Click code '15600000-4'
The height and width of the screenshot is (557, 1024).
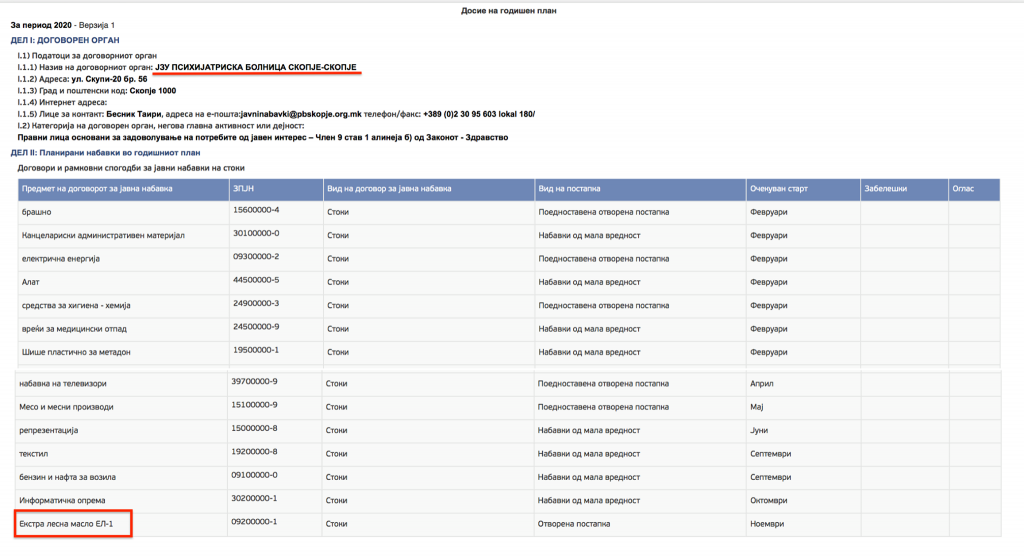256,210
